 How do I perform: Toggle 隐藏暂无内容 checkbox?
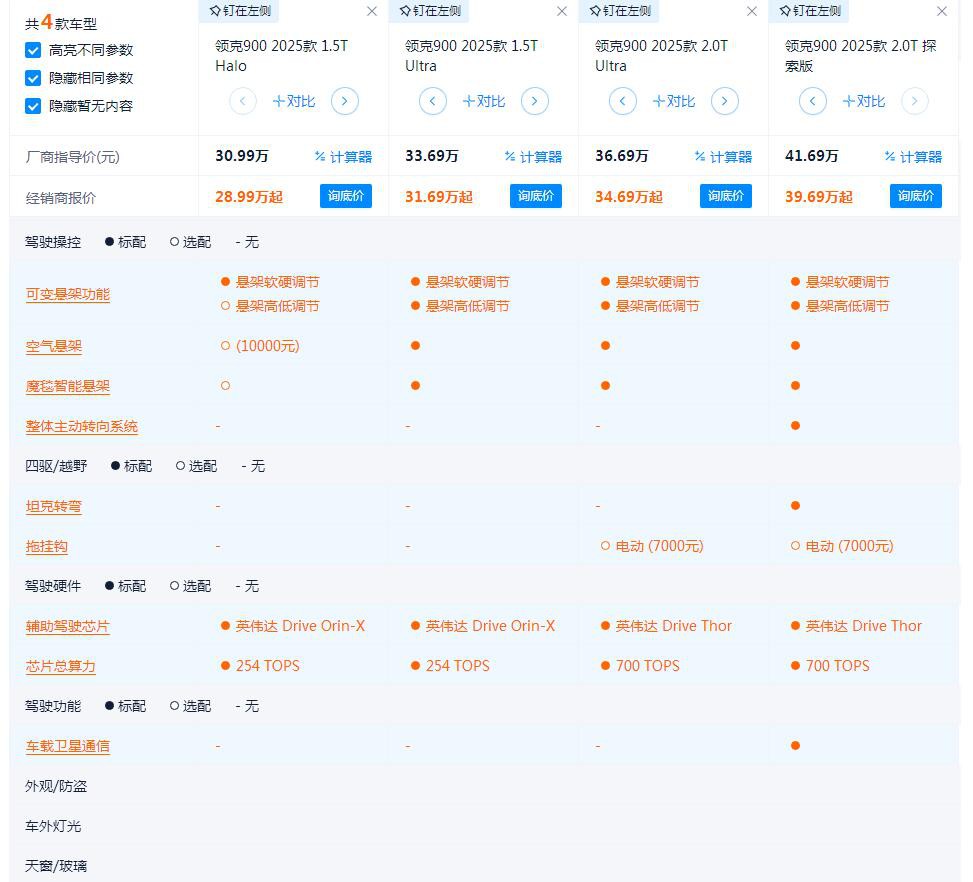pos(33,106)
